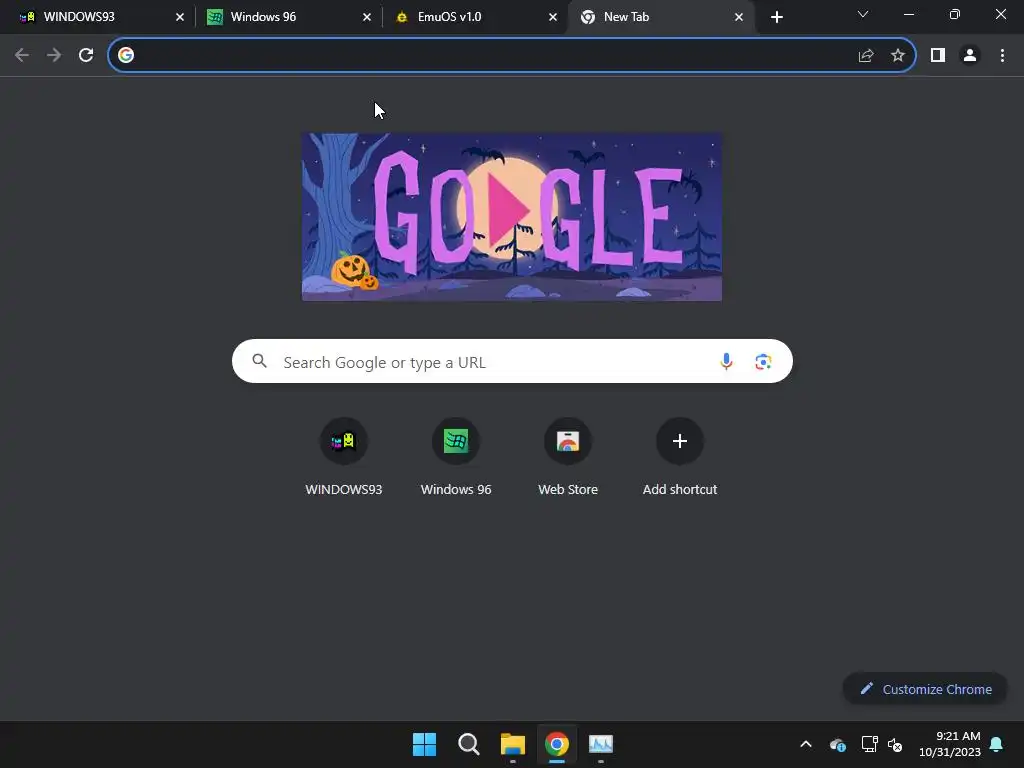Screen dimensions: 1024x768
Task: Click the browser forward arrow
Action: click(54, 55)
